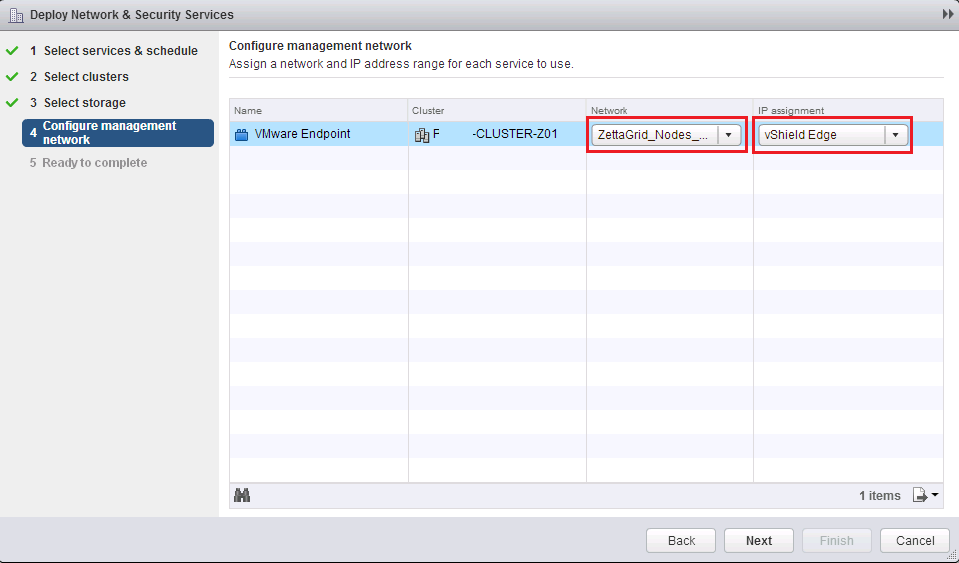Click the Network column header
This screenshot has height=563, width=959.
[x=670, y=111]
